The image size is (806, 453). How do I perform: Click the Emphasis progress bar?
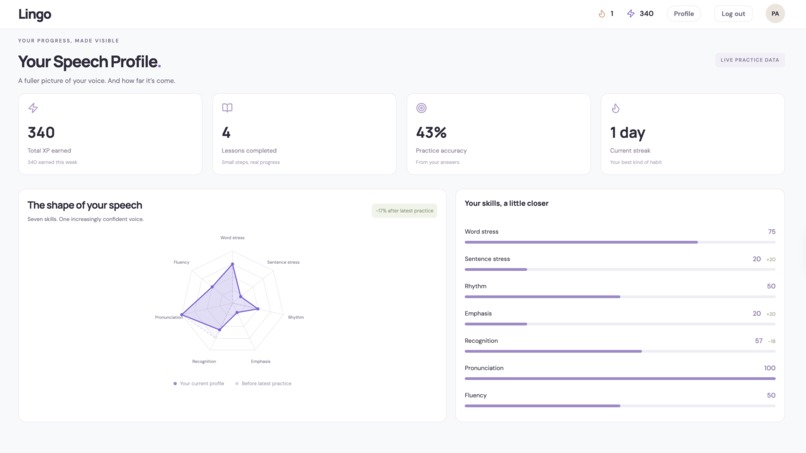[x=620, y=324]
